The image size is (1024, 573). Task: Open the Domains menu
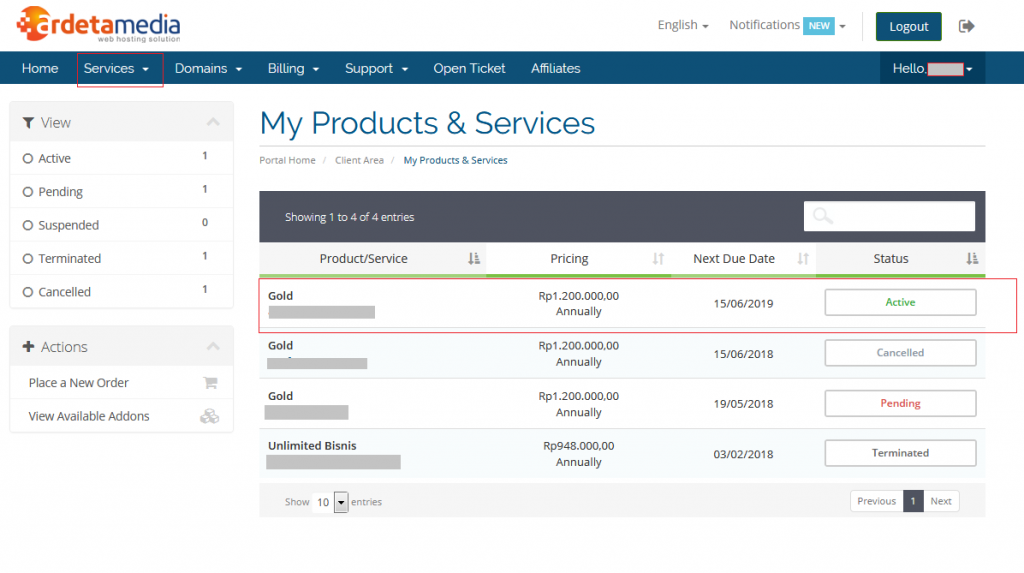point(208,68)
